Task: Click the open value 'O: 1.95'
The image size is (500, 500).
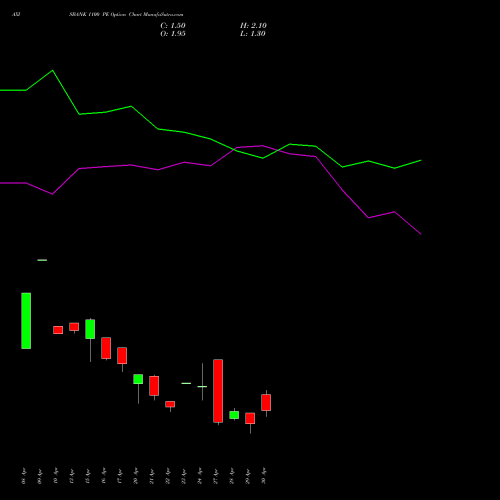Action: tap(173, 34)
